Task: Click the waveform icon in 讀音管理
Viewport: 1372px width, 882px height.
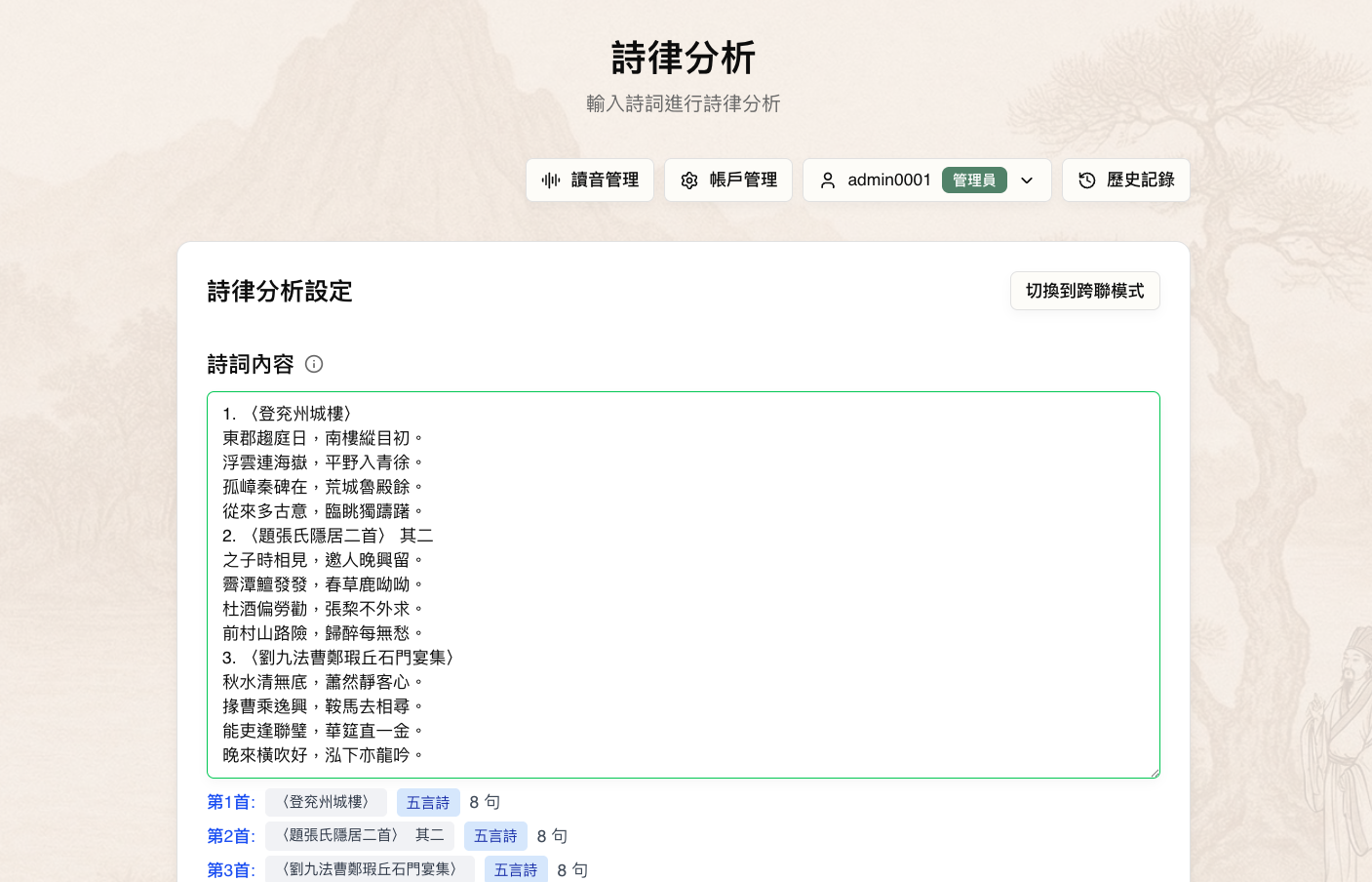Action: pos(551,180)
